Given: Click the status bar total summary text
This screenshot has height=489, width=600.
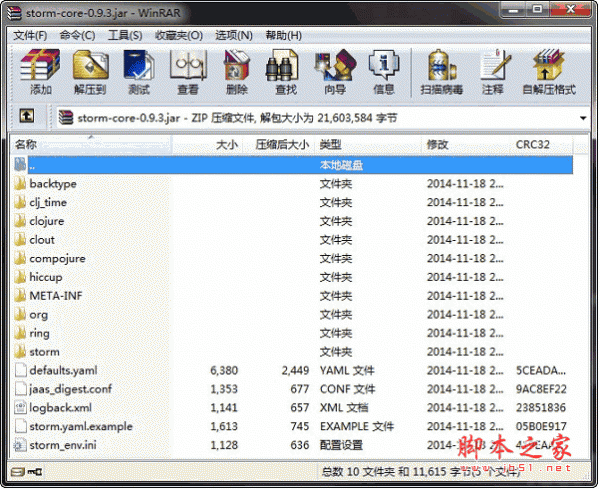Looking at the screenshot, I should point(420,472).
